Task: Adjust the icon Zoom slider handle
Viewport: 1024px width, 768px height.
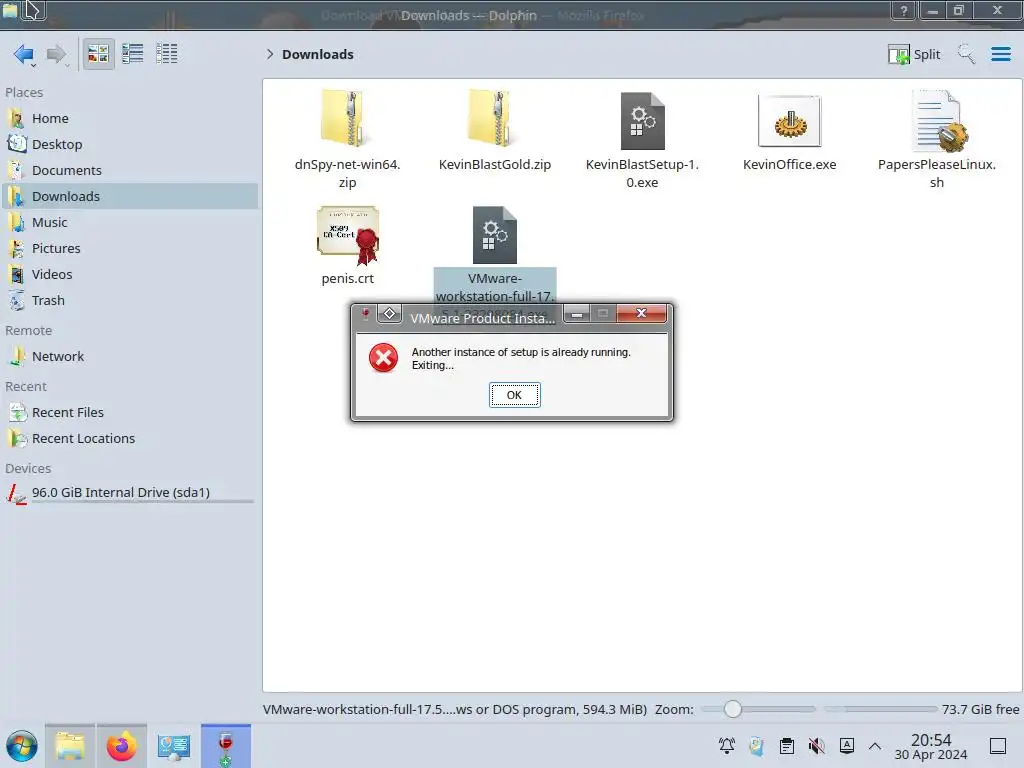Action: point(732,709)
